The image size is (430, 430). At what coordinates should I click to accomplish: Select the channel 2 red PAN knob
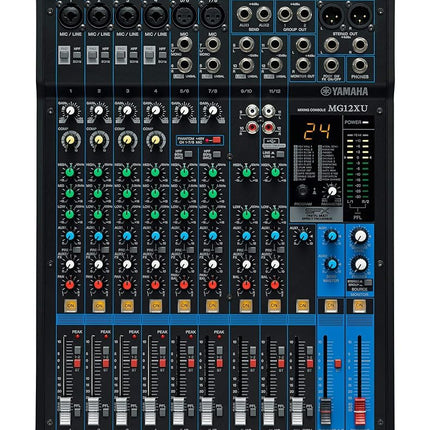98,285
